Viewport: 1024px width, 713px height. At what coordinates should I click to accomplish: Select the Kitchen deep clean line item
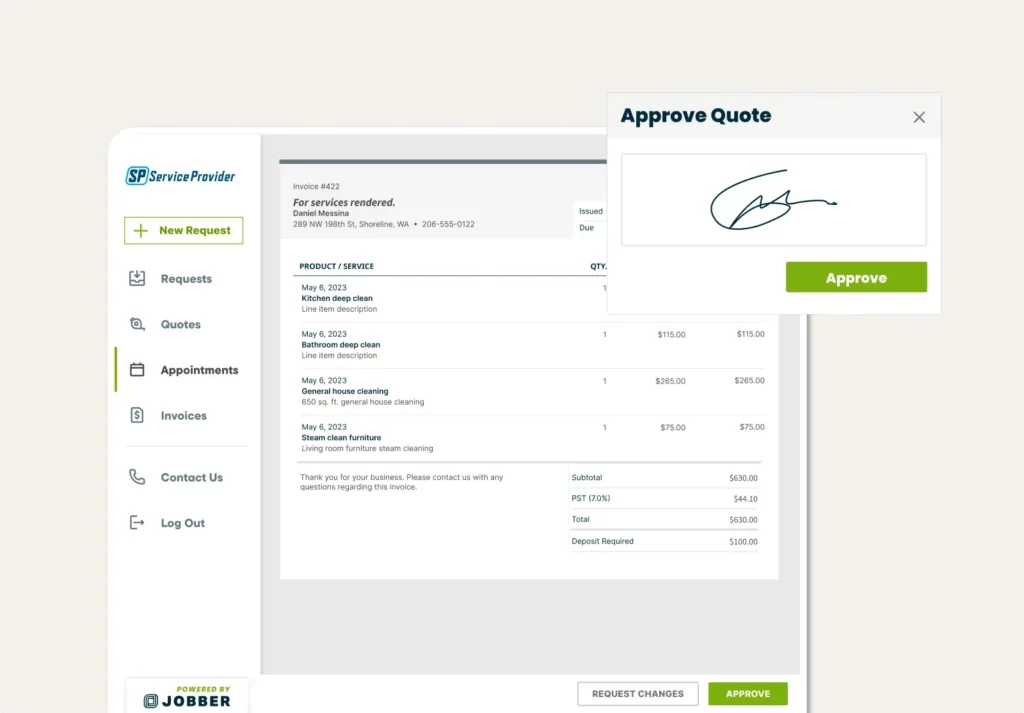pos(337,298)
